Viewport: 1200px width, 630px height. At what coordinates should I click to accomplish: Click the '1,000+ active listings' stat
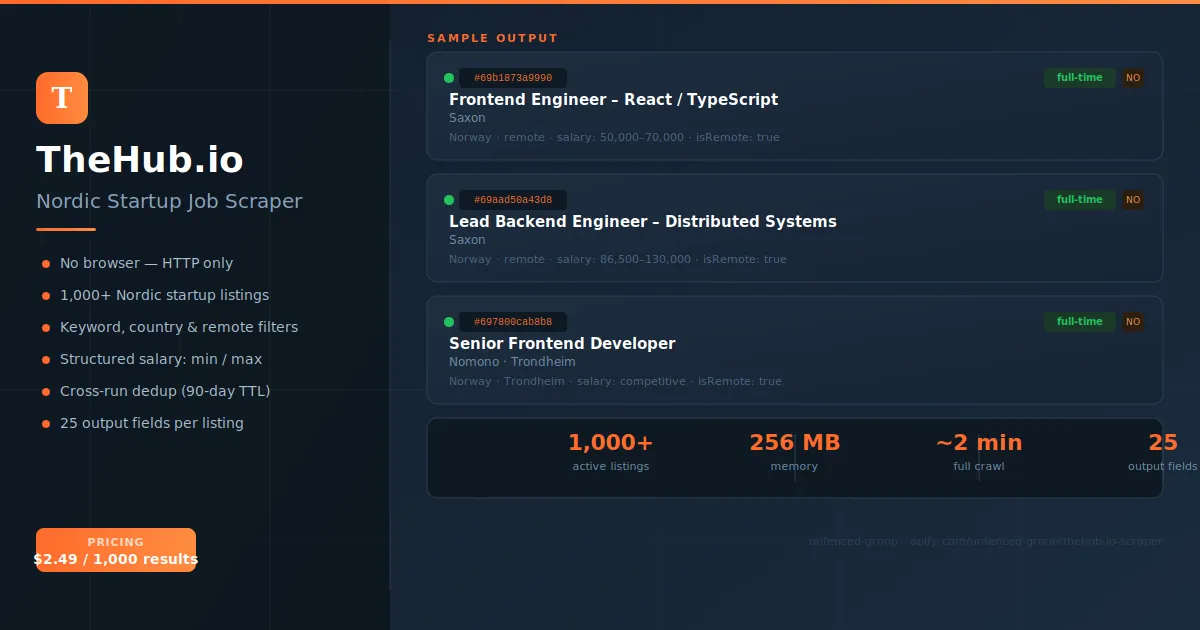pos(610,452)
